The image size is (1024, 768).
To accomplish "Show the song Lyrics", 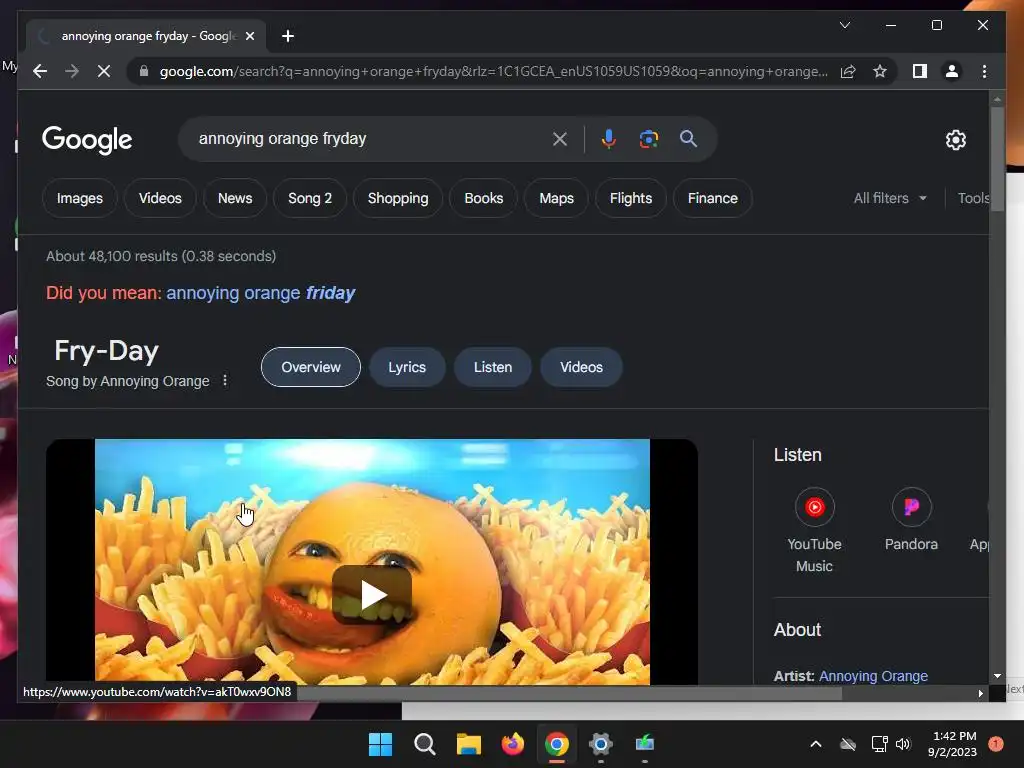I will pos(407,367).
